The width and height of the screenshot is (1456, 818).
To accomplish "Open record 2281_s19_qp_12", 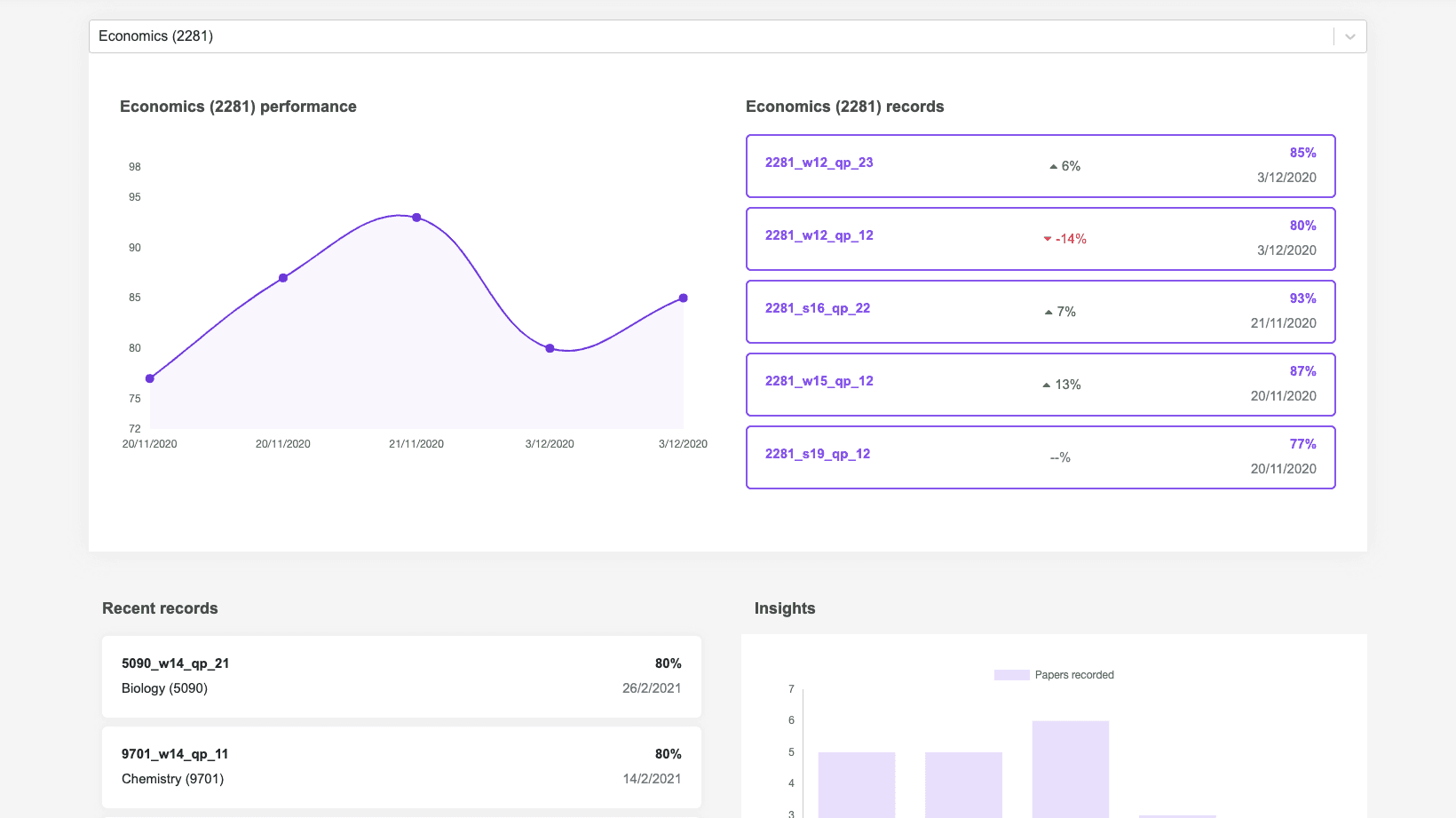I will coord(1041,457).
